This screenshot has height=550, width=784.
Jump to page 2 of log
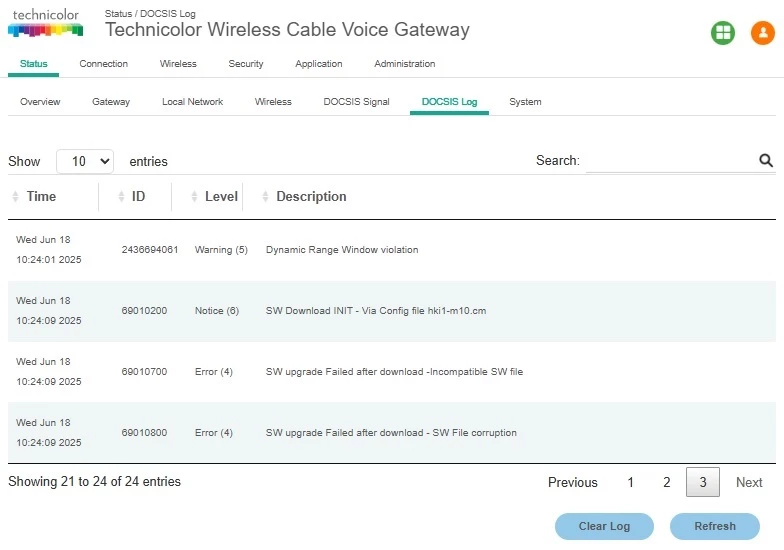[666, 482]
